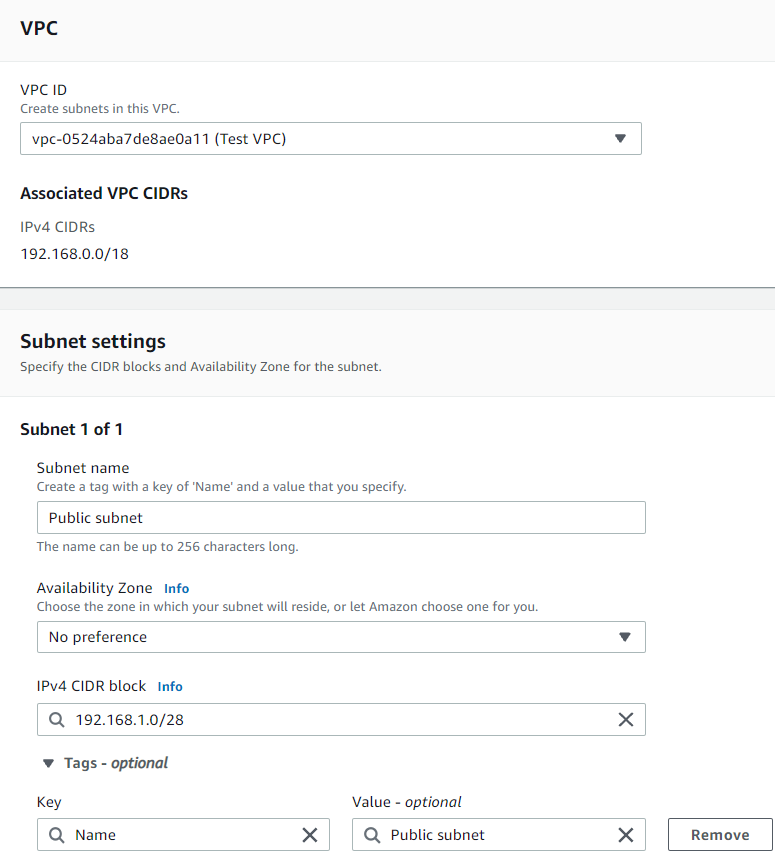Select the Key input containing Name
This screenshot has width=775, height=858.
[180, 834]
